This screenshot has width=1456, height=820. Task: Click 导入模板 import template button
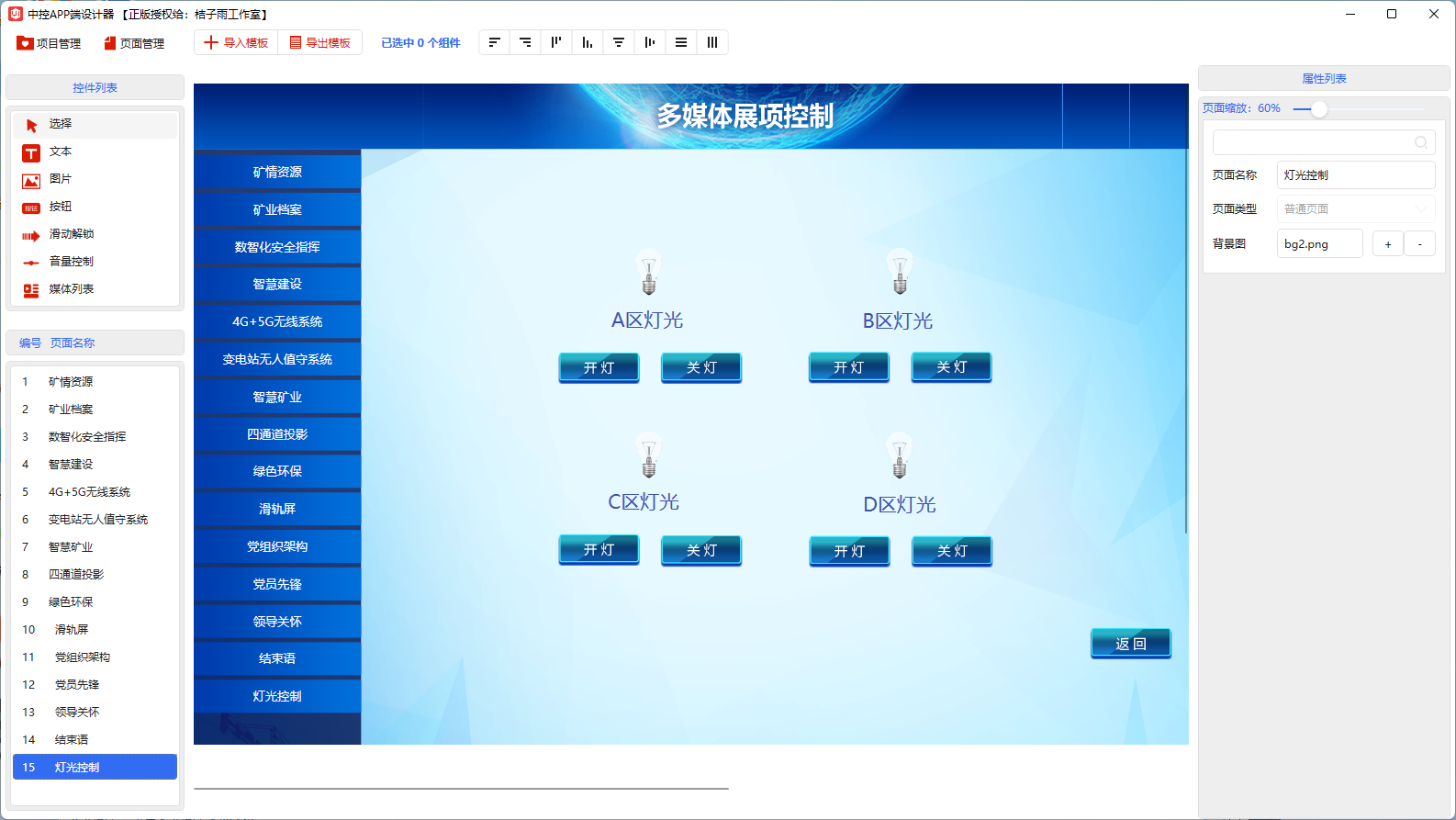pos(236,42)
